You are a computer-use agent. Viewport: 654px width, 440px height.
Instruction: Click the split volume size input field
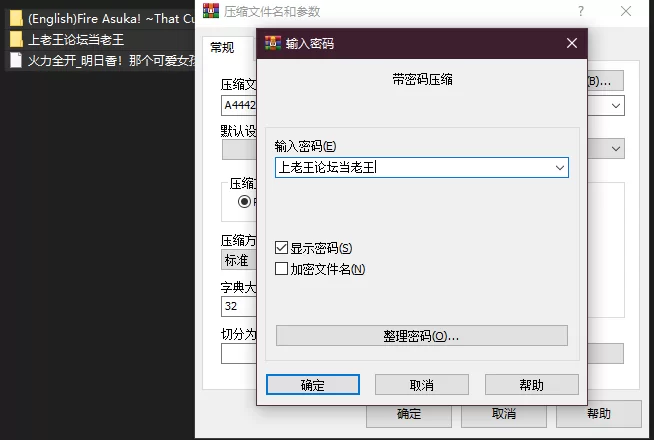[x=239, y=354]
